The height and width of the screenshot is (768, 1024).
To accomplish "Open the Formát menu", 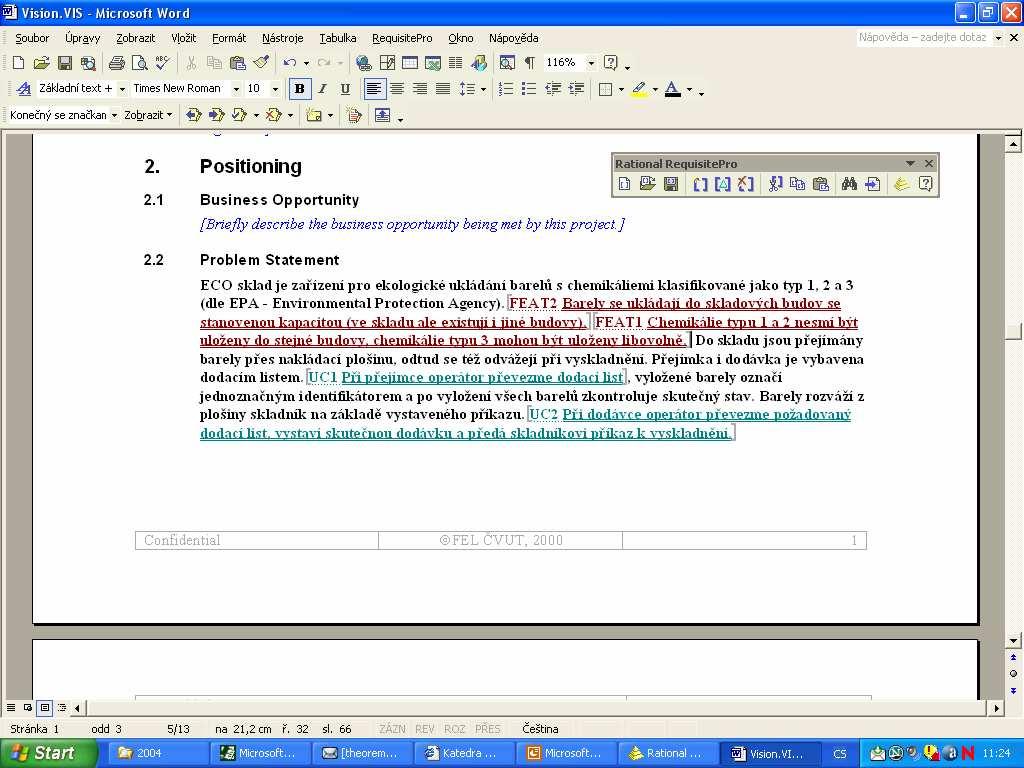I will click(x=229, y=38).
